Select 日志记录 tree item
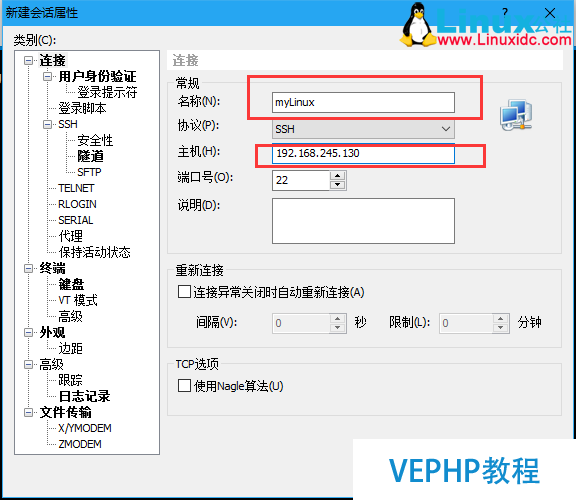The image size is (576, 500). pos(84,396)
